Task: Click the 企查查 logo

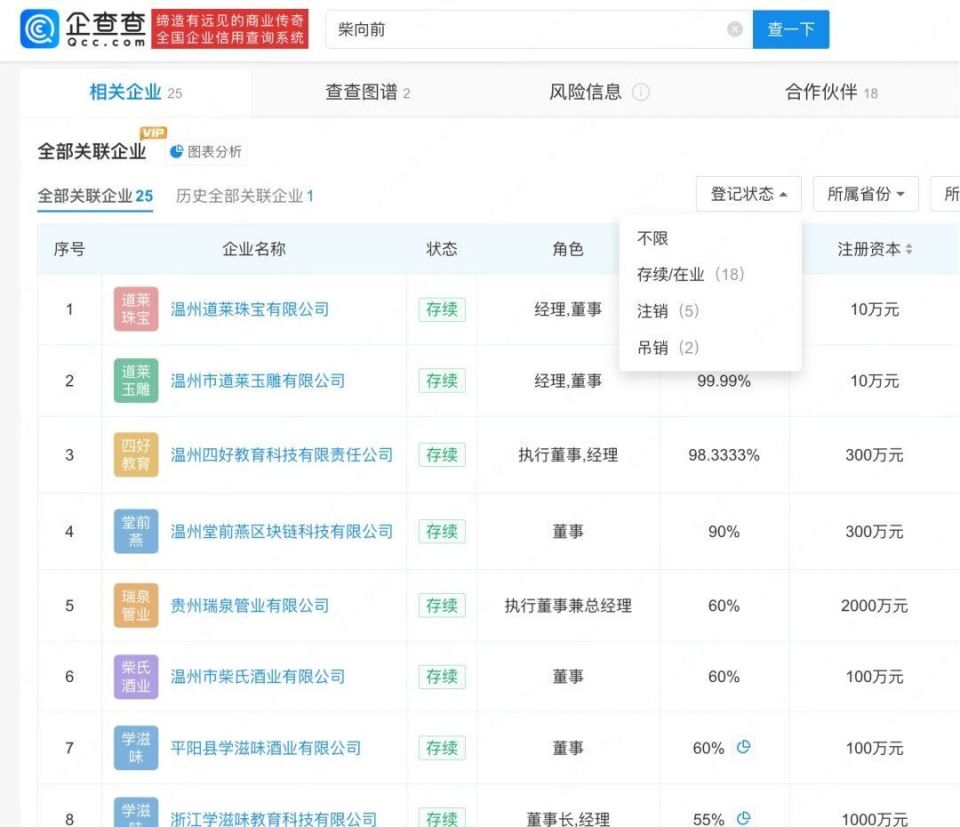Action: [72, 28]
